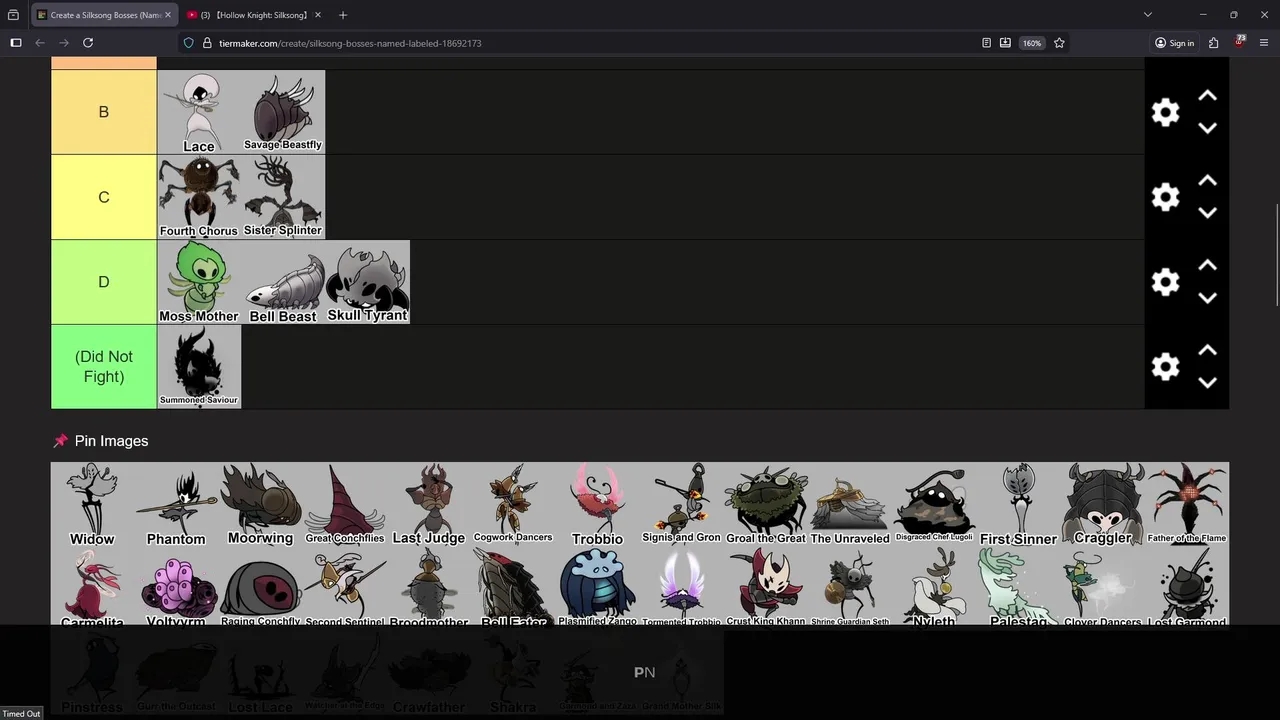Select the B tier label cell
The height and width of the screenshot is (720, 1280).
click(104, 112)
